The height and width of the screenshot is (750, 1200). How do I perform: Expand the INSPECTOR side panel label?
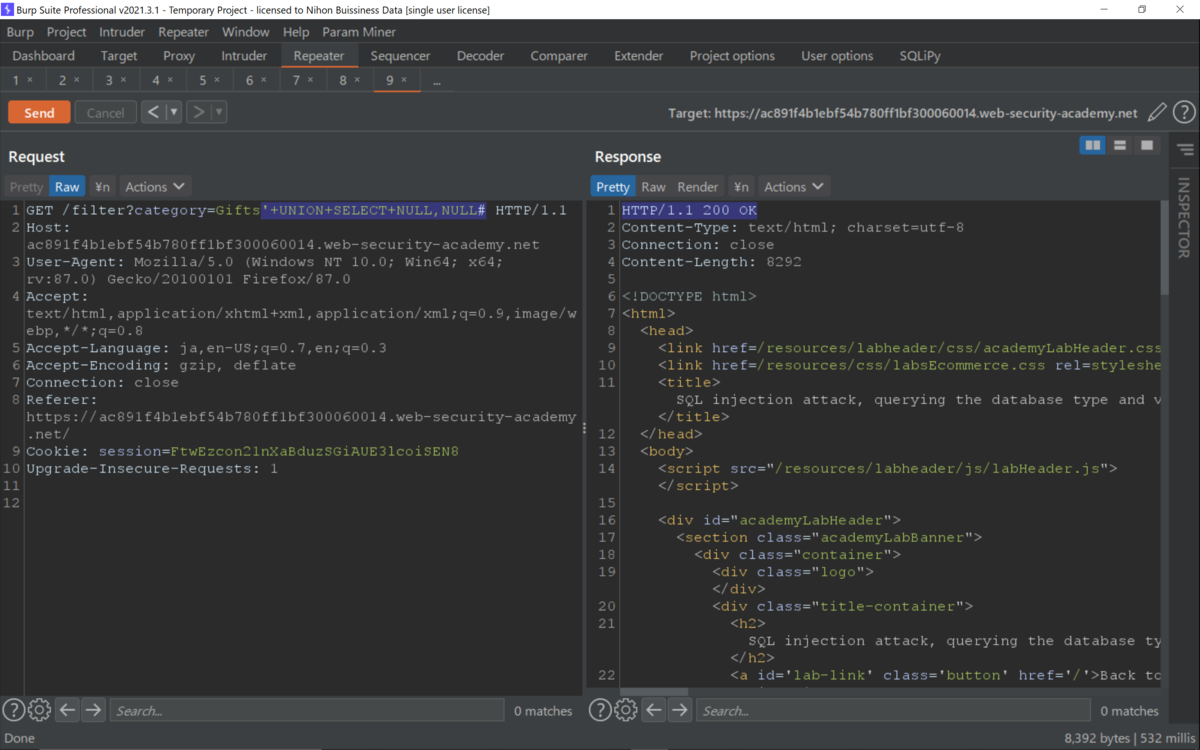pyautogui.click(x=1184, y=217)
